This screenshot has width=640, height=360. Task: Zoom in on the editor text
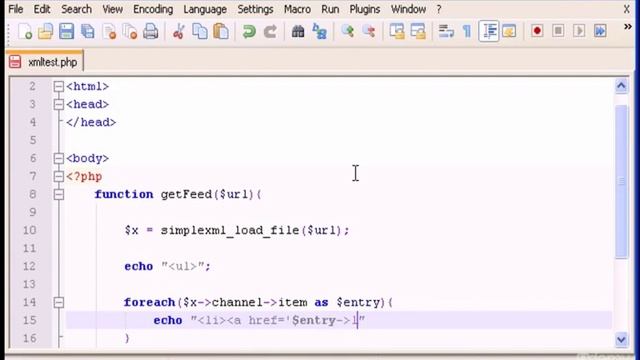[348, 31]
